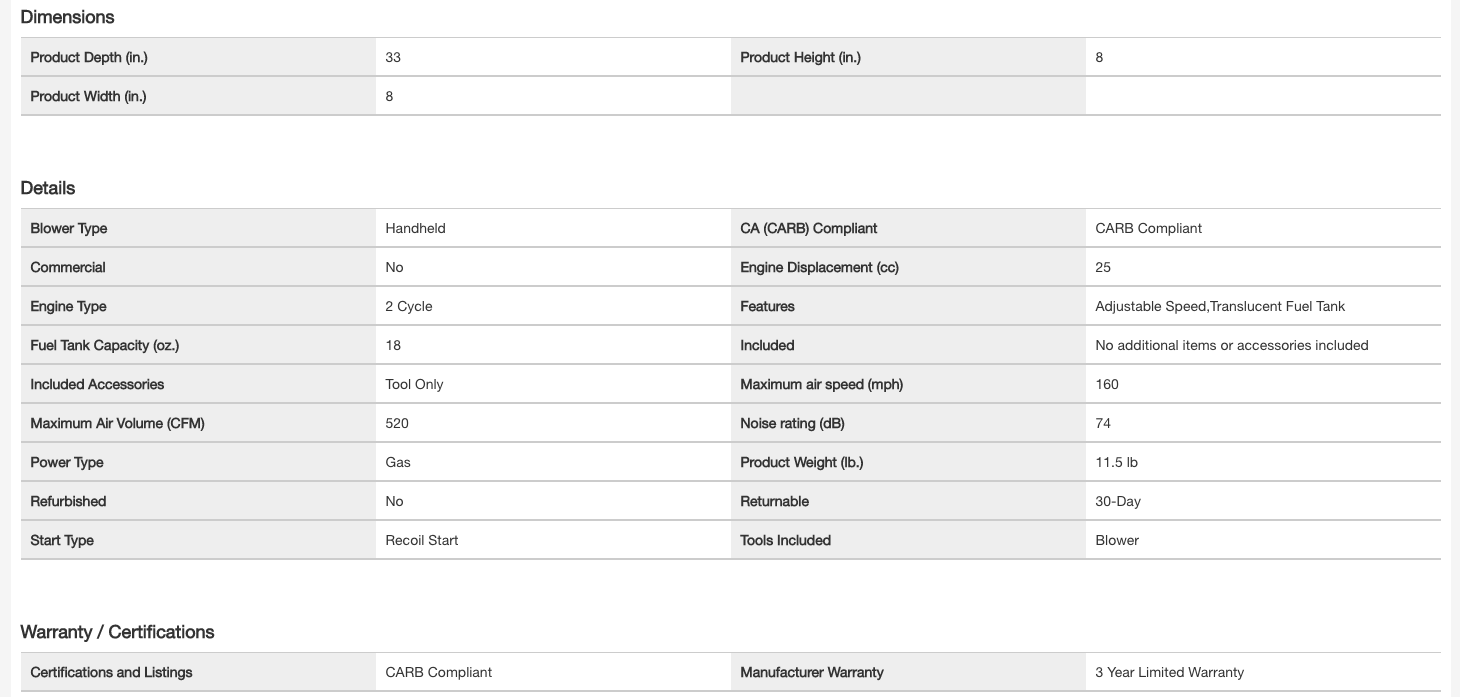The image size is (1460, 697).
Task: Click the Fuel Tank Capacity (oz.) label
Action: point(105,346)
